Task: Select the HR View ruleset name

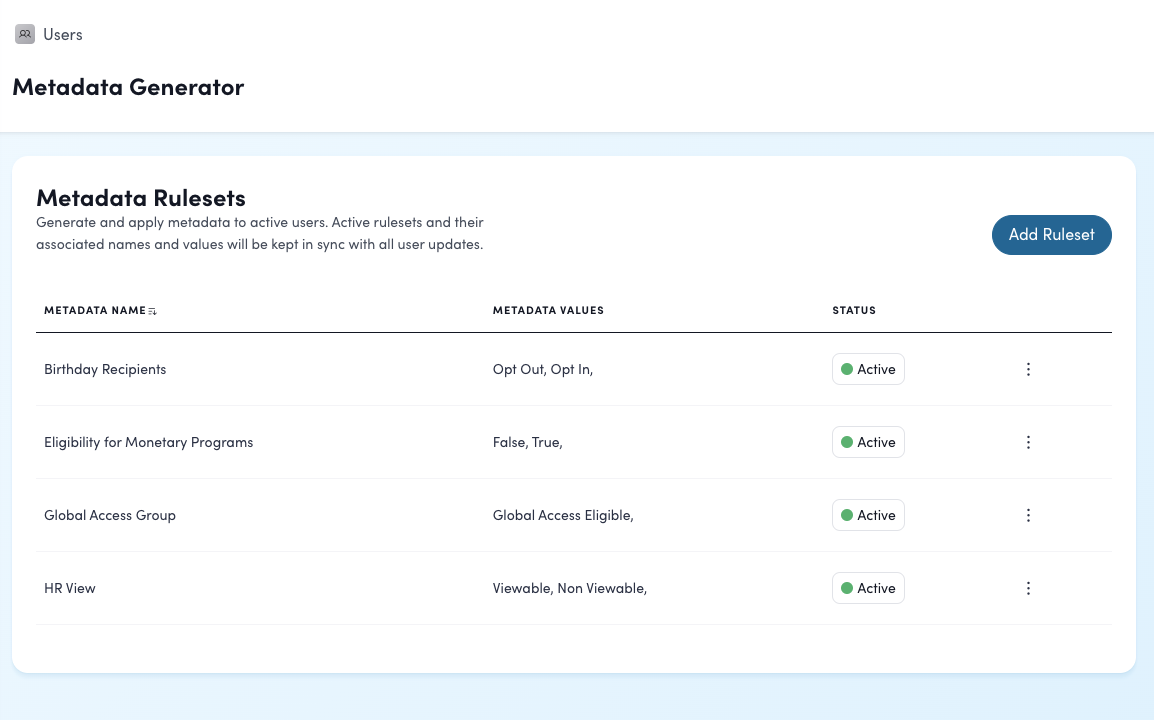Action: [x=70, y=588]
